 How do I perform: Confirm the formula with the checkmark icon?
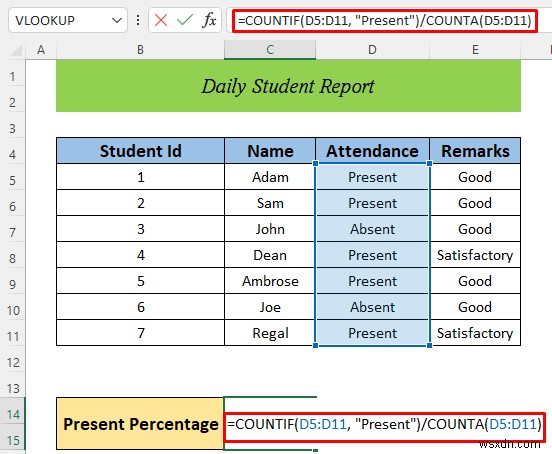click(x=184, y=20)
